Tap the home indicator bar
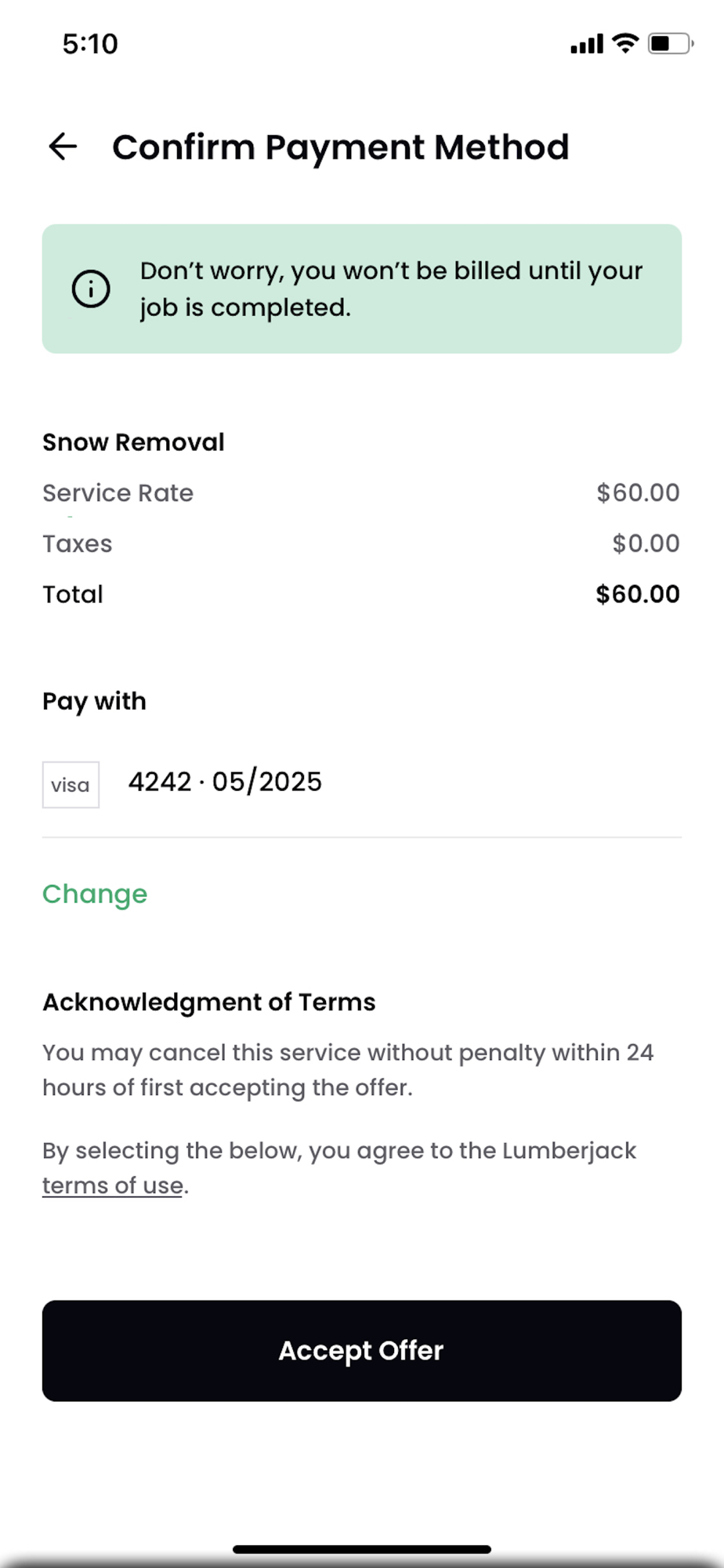Image resolution: width=724 pixels, height=1568 pixels. (362, 1549)
